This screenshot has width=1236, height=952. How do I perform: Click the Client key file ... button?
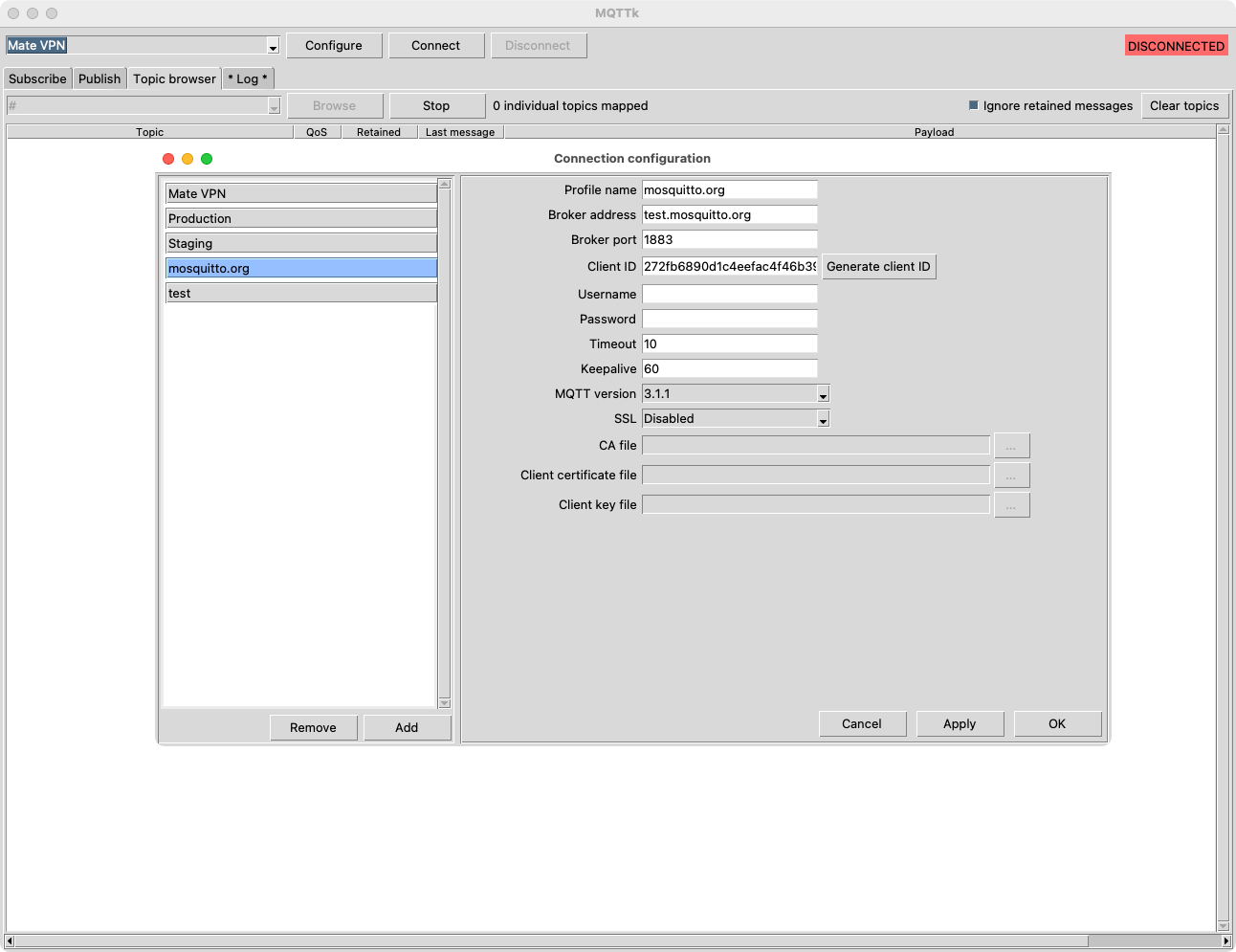click(x=1012, y=504)
